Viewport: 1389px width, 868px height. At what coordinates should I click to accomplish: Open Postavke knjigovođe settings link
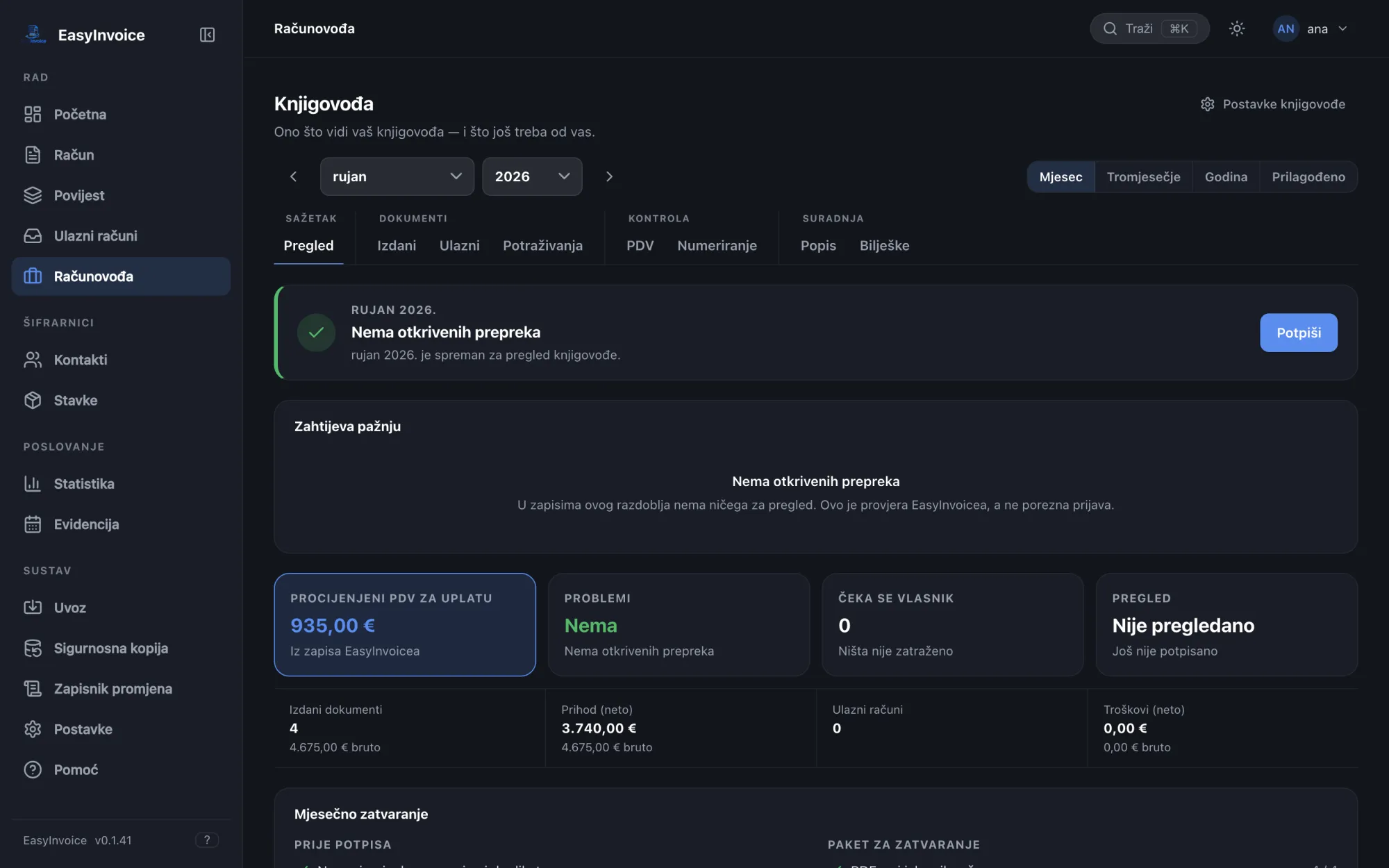pyautogui.click(x=1272, y=104)
